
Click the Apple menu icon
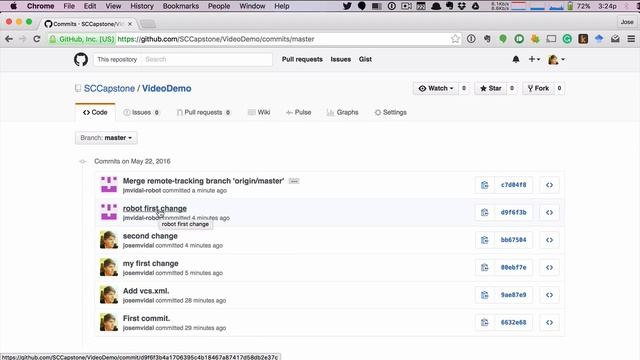coord(13,6)
